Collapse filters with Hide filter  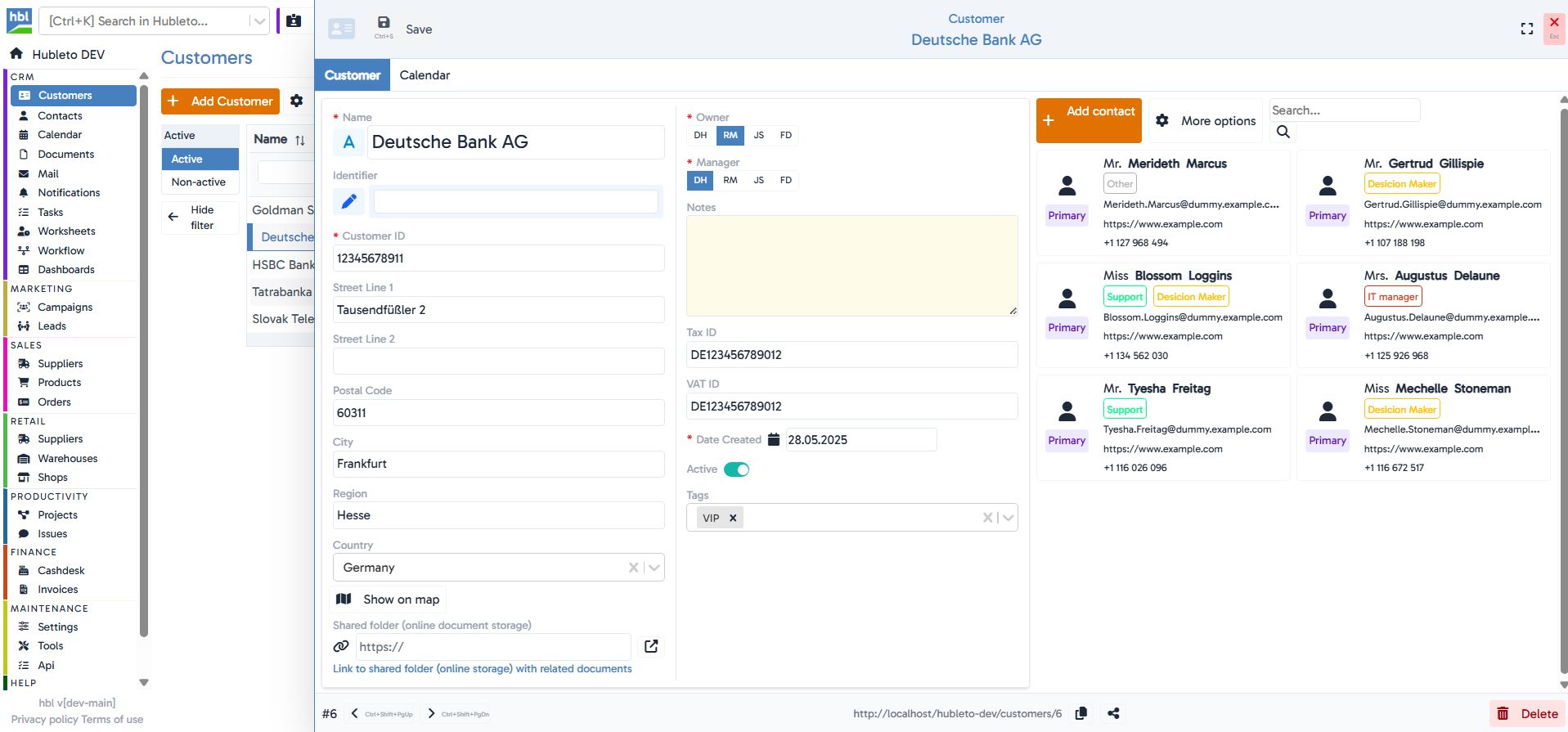(200, 218)
